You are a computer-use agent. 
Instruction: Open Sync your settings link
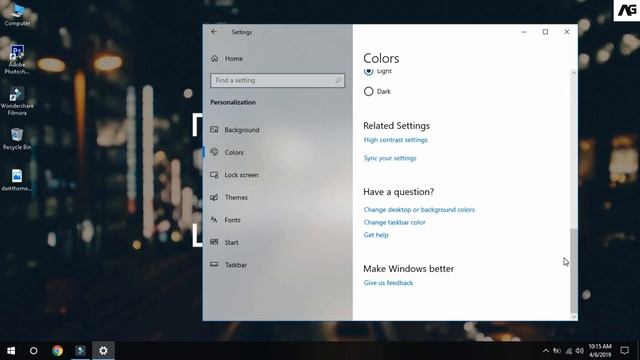click(390, 158)
